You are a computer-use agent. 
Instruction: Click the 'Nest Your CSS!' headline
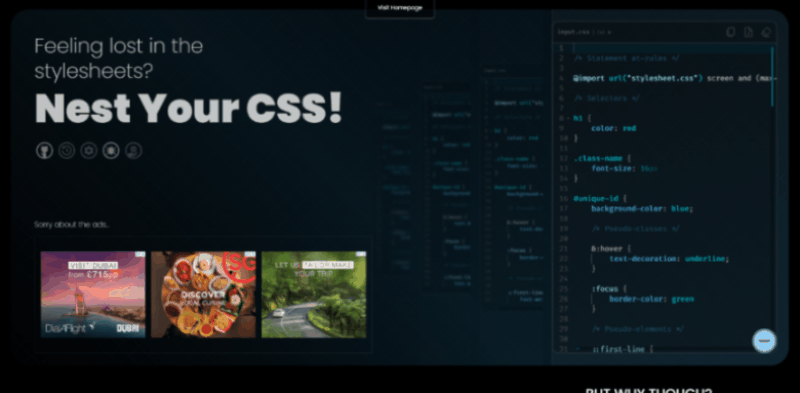pyautogui.click(x=188, y=108)
